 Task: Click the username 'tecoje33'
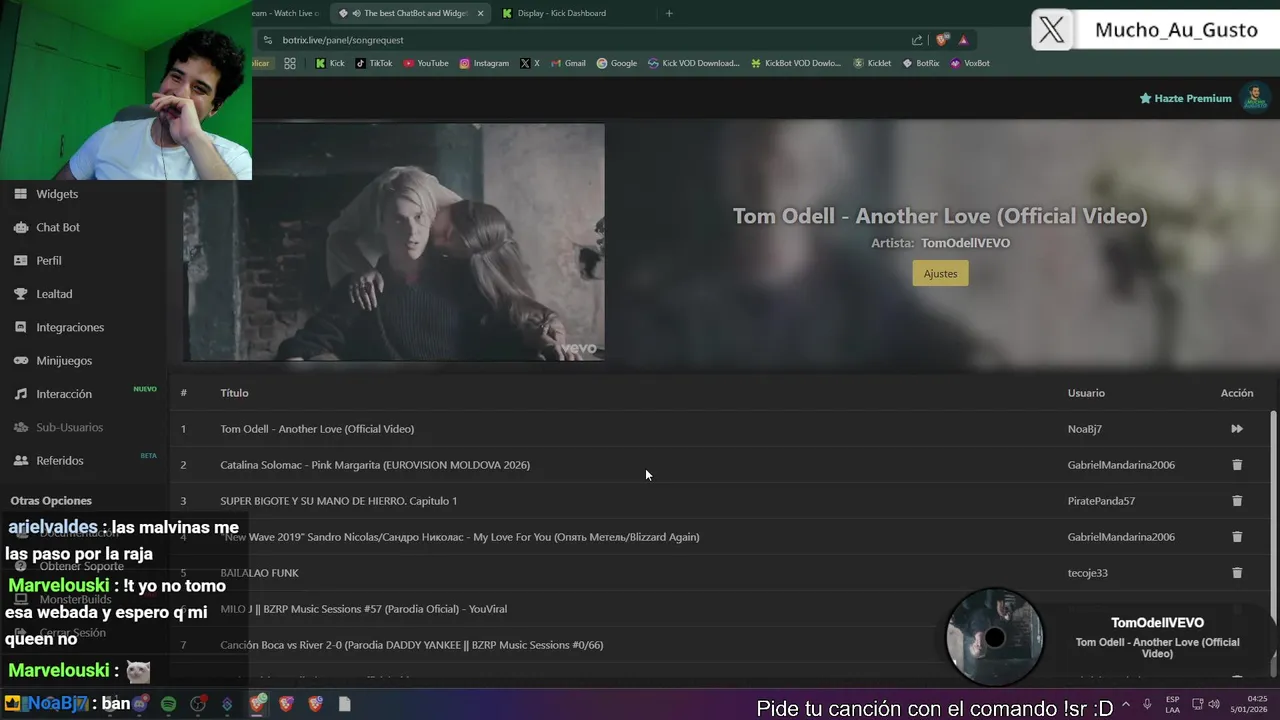[x=1087, y=573]
